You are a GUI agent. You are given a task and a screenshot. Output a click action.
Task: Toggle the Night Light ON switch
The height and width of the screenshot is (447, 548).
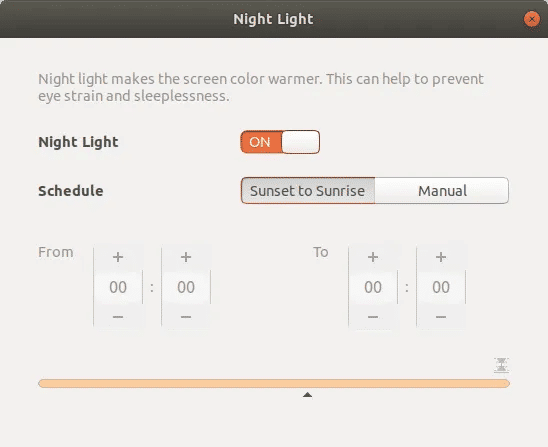pyautogui.click(x=280, y=142)
